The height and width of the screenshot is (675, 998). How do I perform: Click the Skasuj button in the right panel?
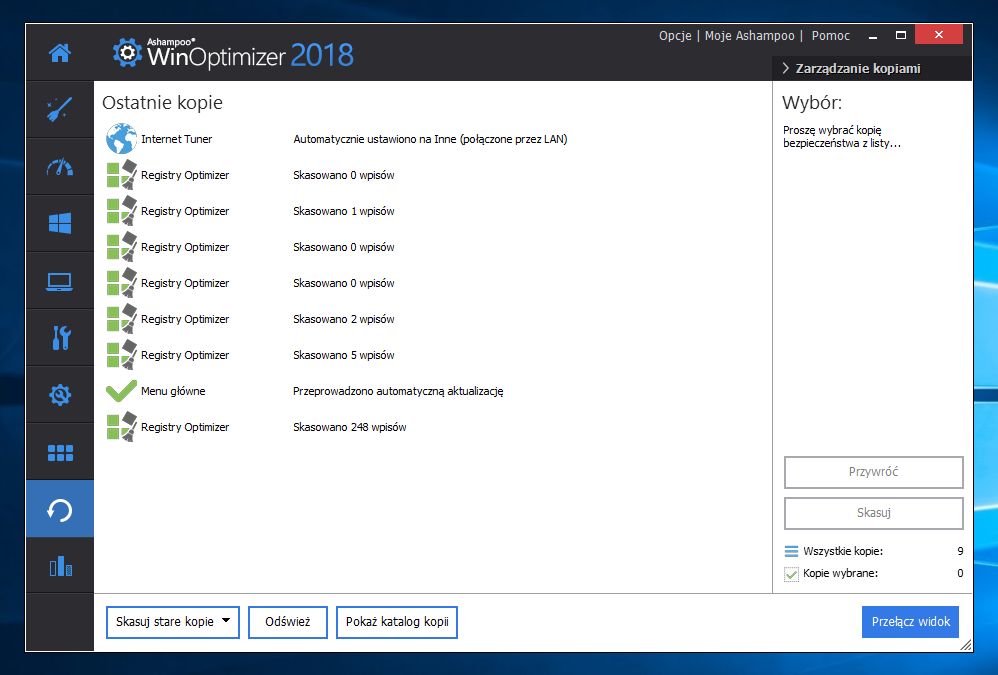point(873,513)
